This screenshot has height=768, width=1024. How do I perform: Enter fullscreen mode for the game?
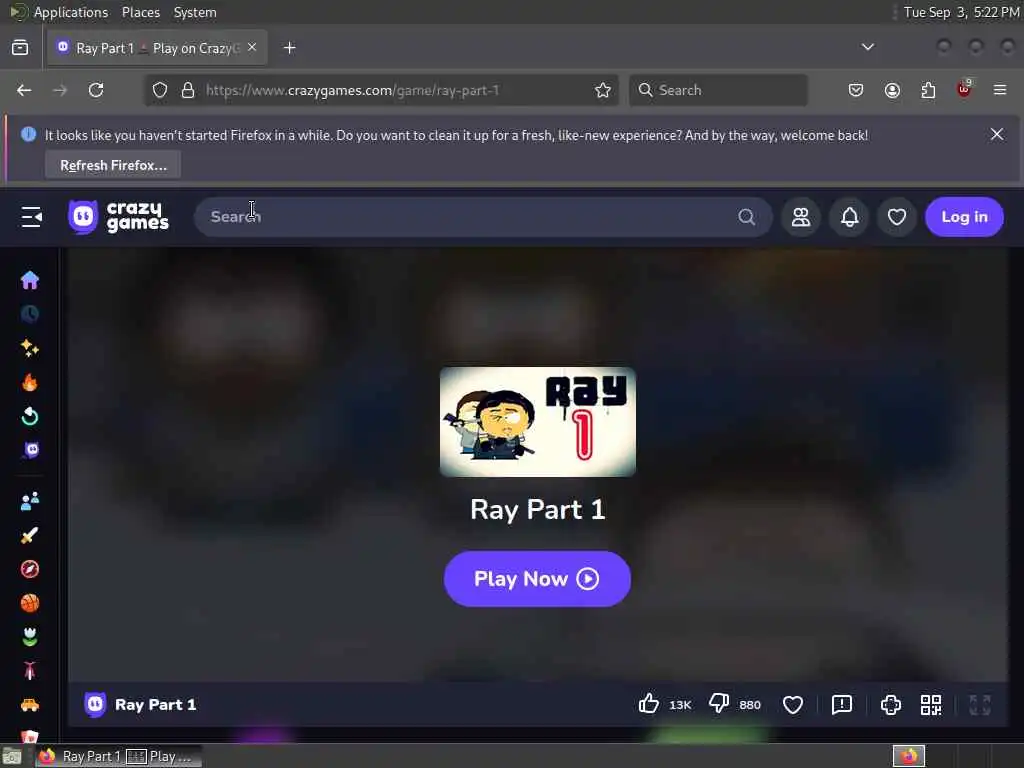click(x=980, y=705)
